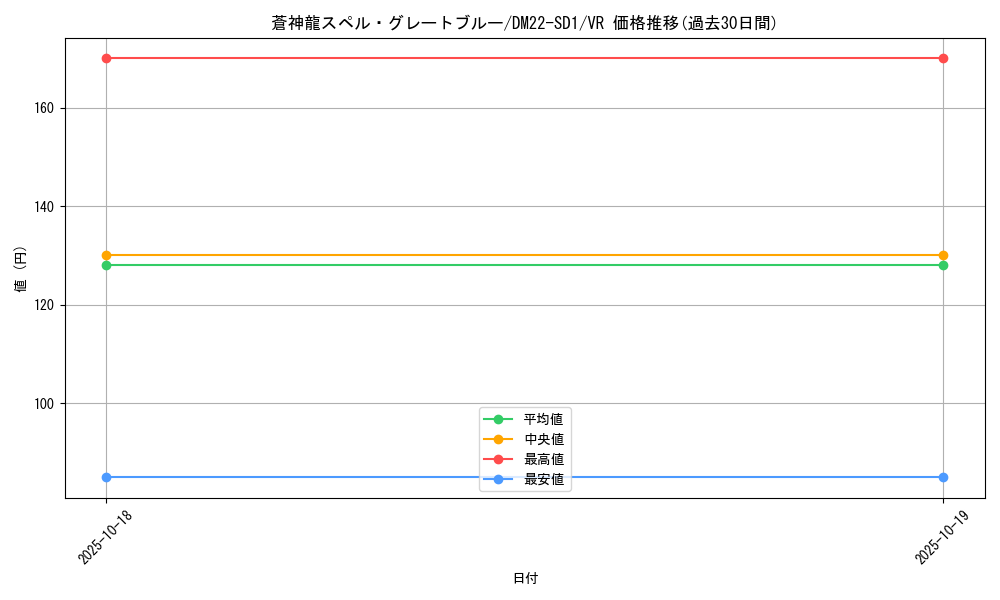The image size is (1000, 600).
Task: Click the red 最高値 legend marker
Action: click(498, 458)
